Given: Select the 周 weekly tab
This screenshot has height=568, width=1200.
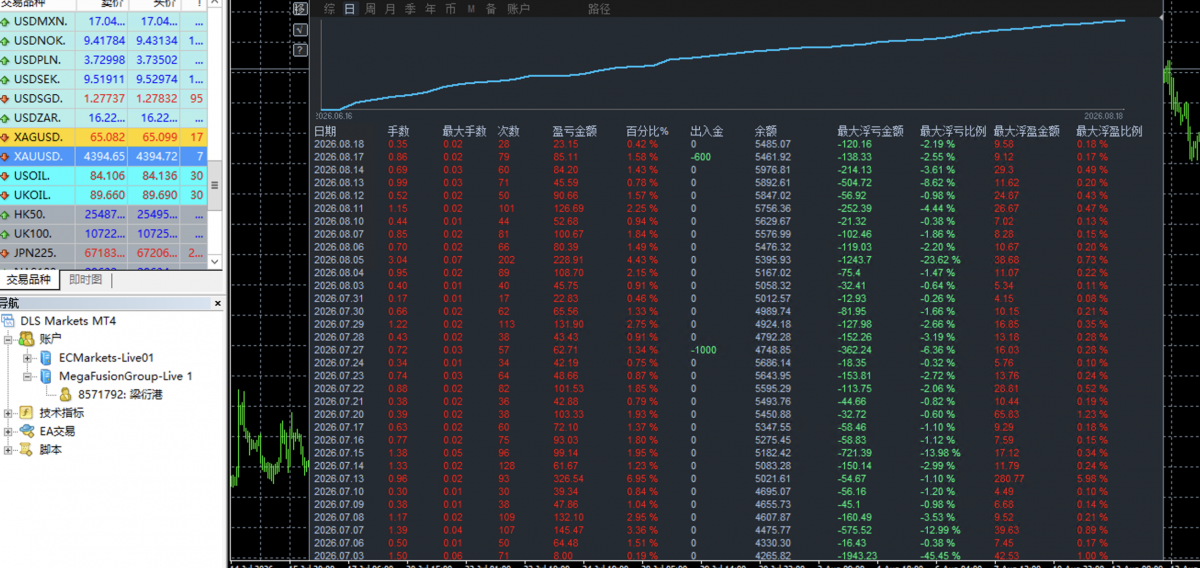Looking at the screenshot, I should [370, 9].
